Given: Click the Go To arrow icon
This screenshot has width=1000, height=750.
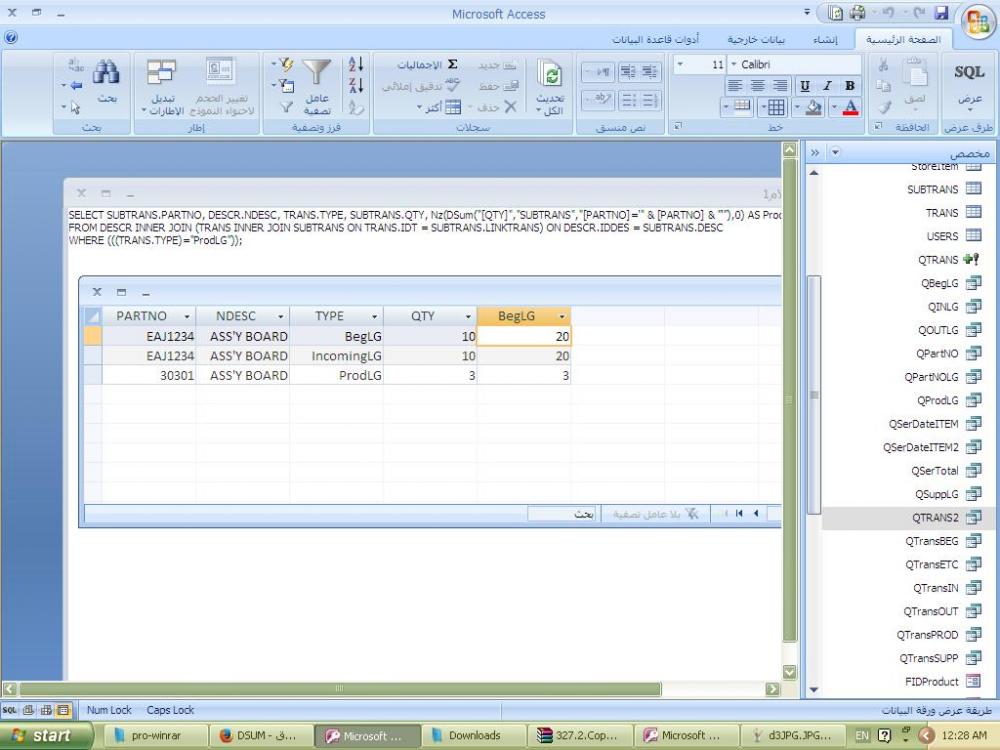Looking at the screenshot, I should 76,85.
